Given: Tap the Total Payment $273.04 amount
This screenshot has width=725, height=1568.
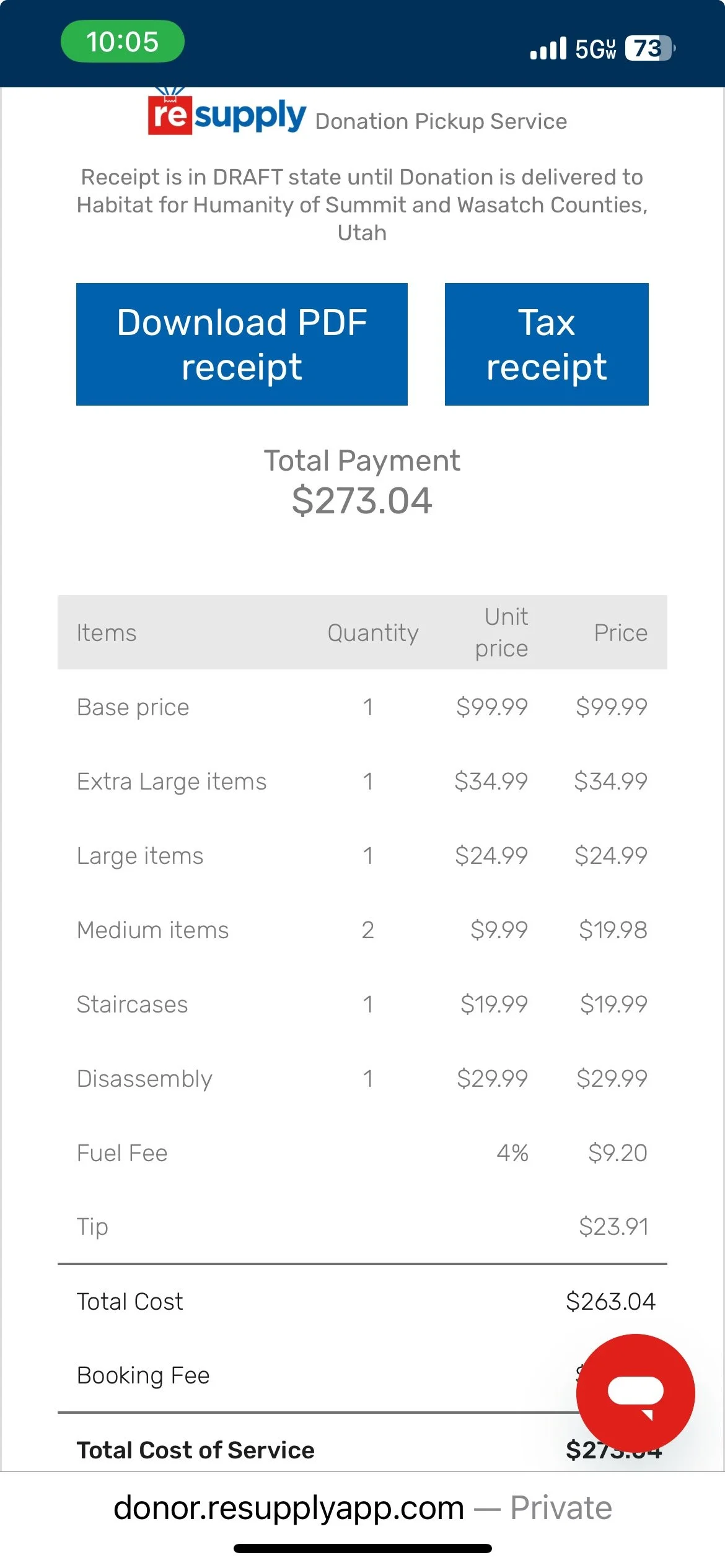Looking at the screenshot, I should coord(362,500).
